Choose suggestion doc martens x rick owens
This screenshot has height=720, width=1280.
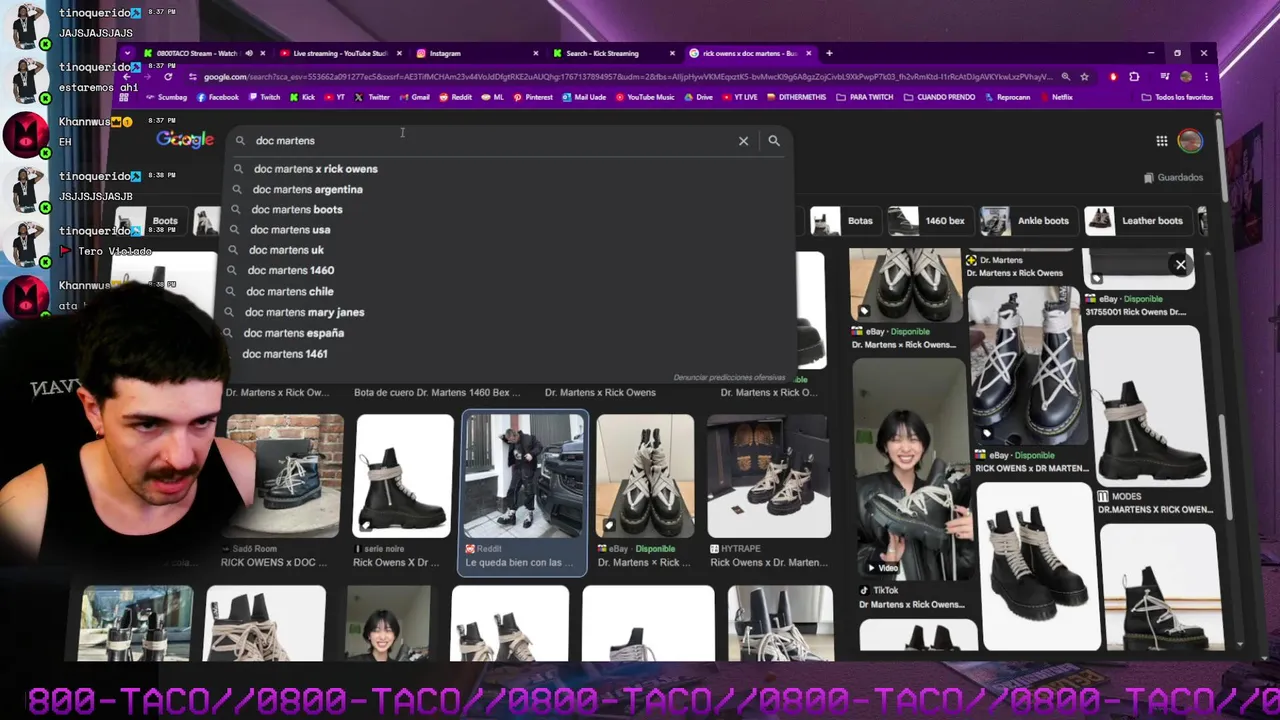point(315,169)
